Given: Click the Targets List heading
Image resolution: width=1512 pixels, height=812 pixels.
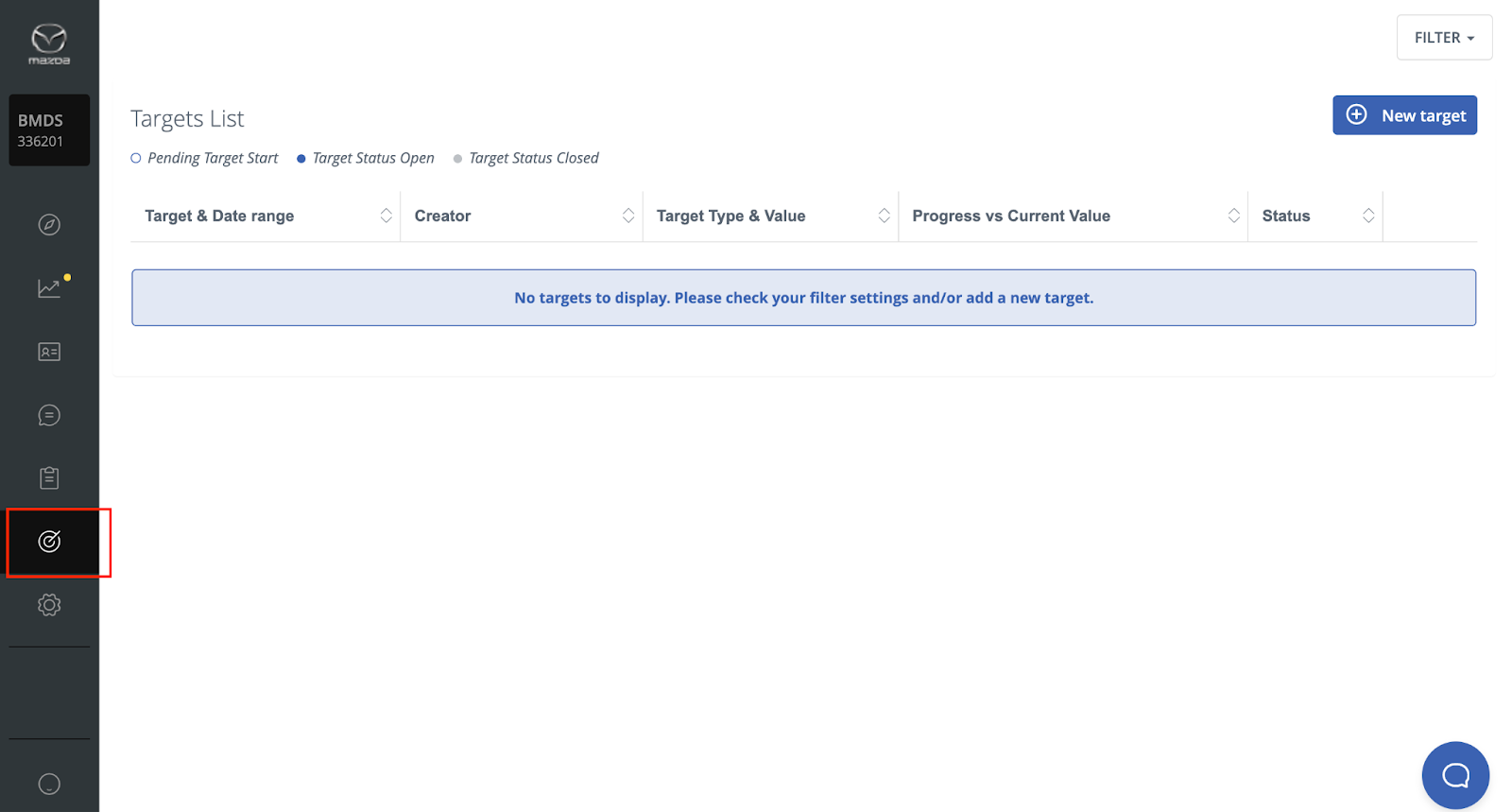Looking at the screenshot, I should (187, 119).
